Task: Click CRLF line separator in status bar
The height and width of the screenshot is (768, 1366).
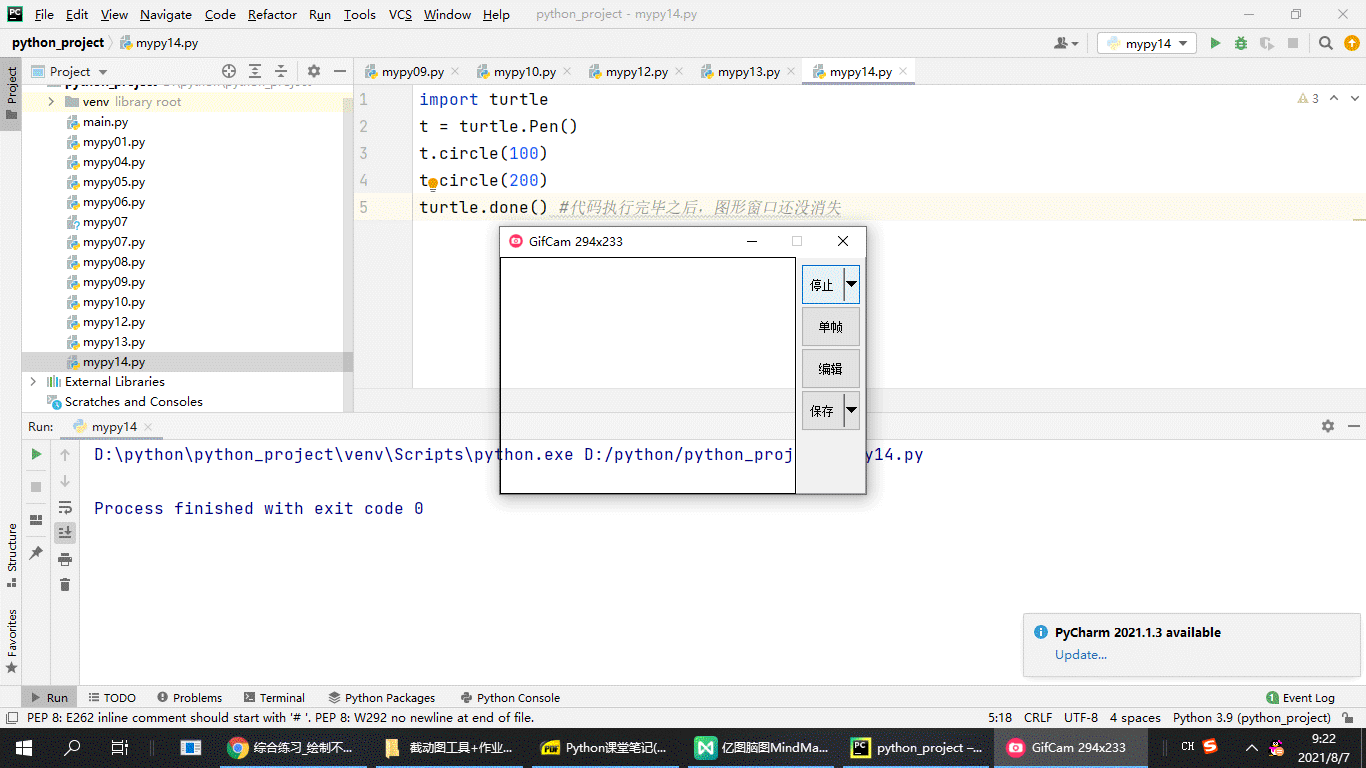Action: point(1038,717)
